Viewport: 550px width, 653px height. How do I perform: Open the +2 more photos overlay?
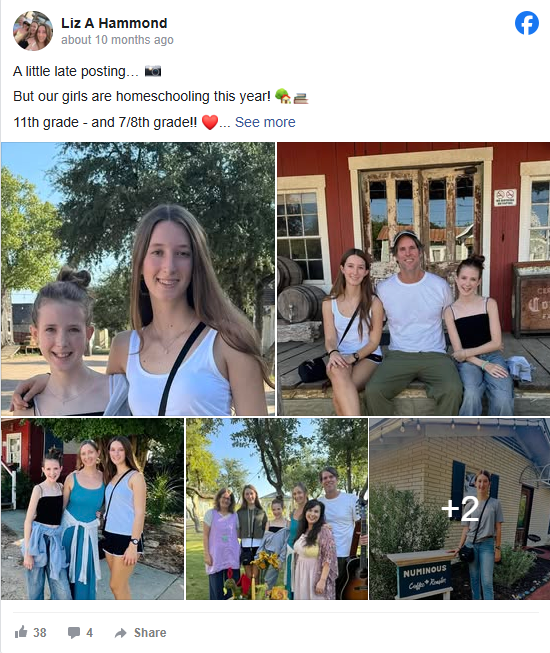tap(460, 509)
